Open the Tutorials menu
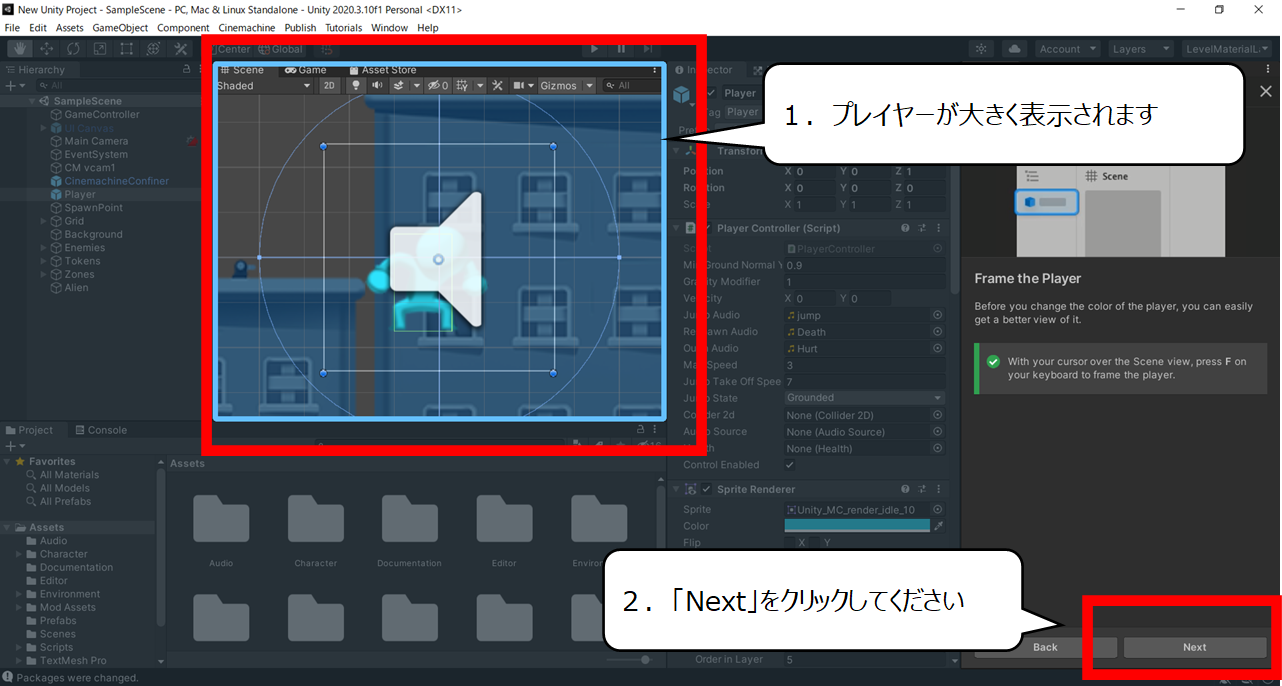 (344, 28)
